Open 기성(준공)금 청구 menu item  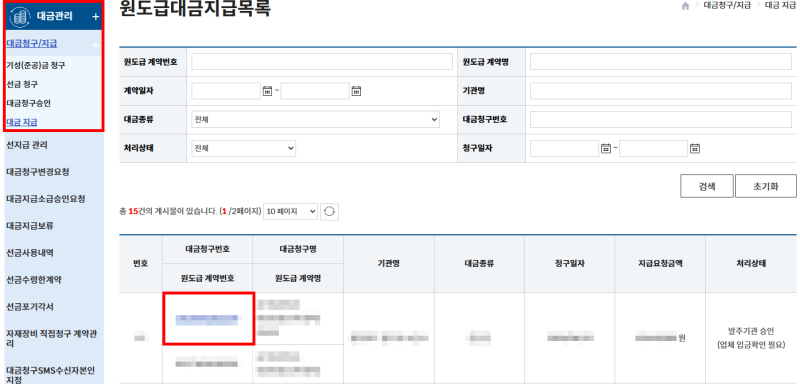(x=36, y=65)
